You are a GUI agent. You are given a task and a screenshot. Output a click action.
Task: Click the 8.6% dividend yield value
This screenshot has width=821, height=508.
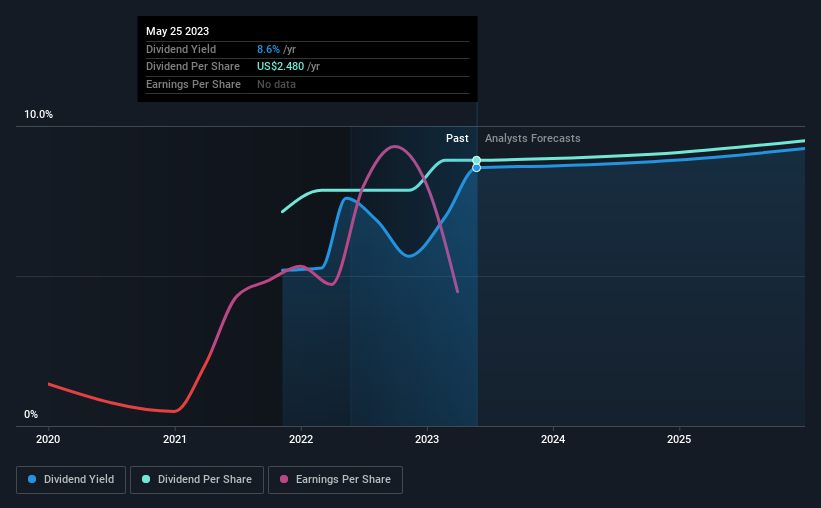[x=268, y=49]
